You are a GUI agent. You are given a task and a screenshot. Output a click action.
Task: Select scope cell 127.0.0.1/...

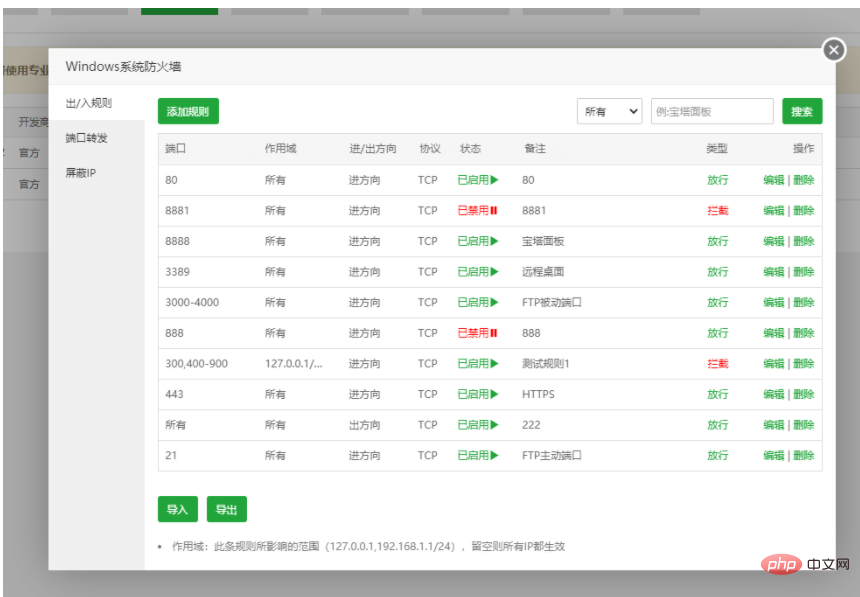[x=293, y=364]
